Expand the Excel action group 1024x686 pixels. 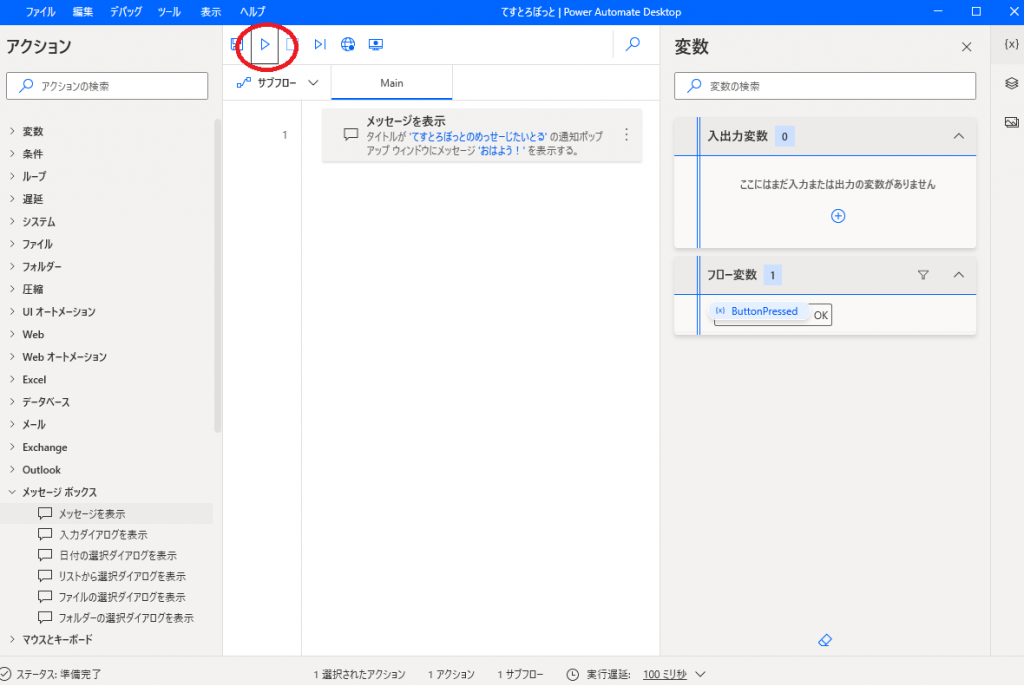coord(34,380)
